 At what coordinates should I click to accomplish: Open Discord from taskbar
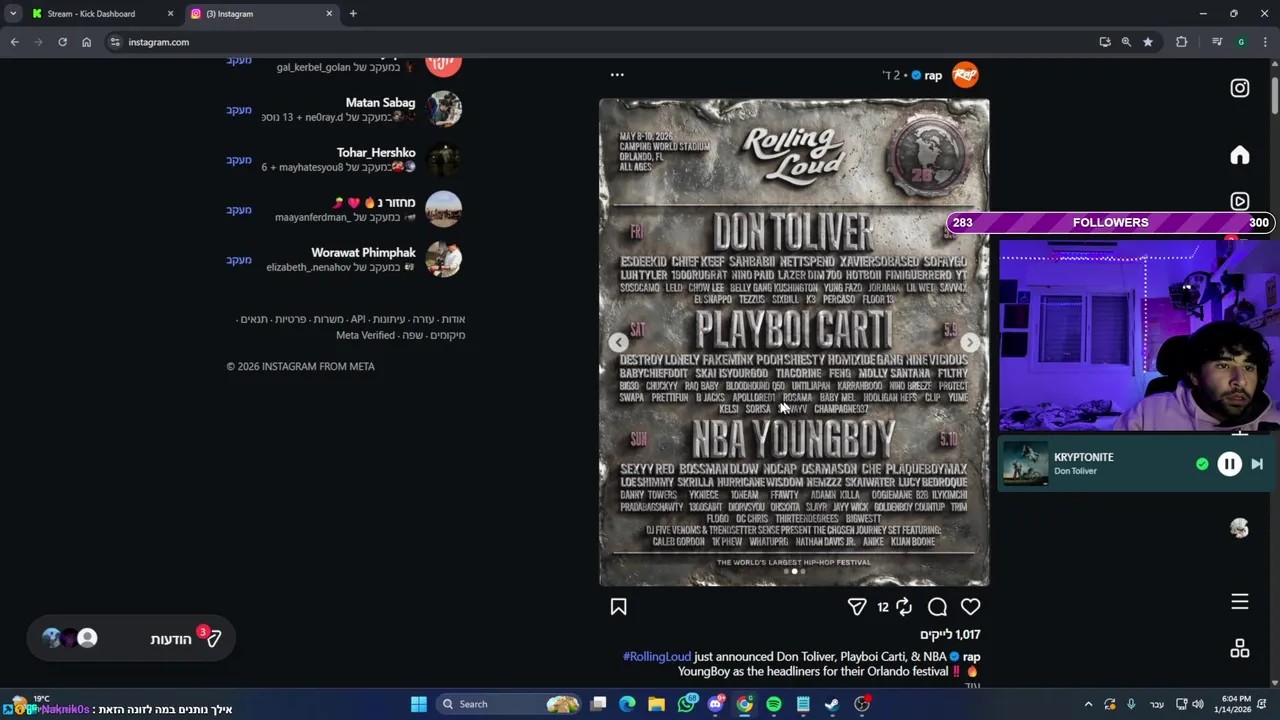715,704
